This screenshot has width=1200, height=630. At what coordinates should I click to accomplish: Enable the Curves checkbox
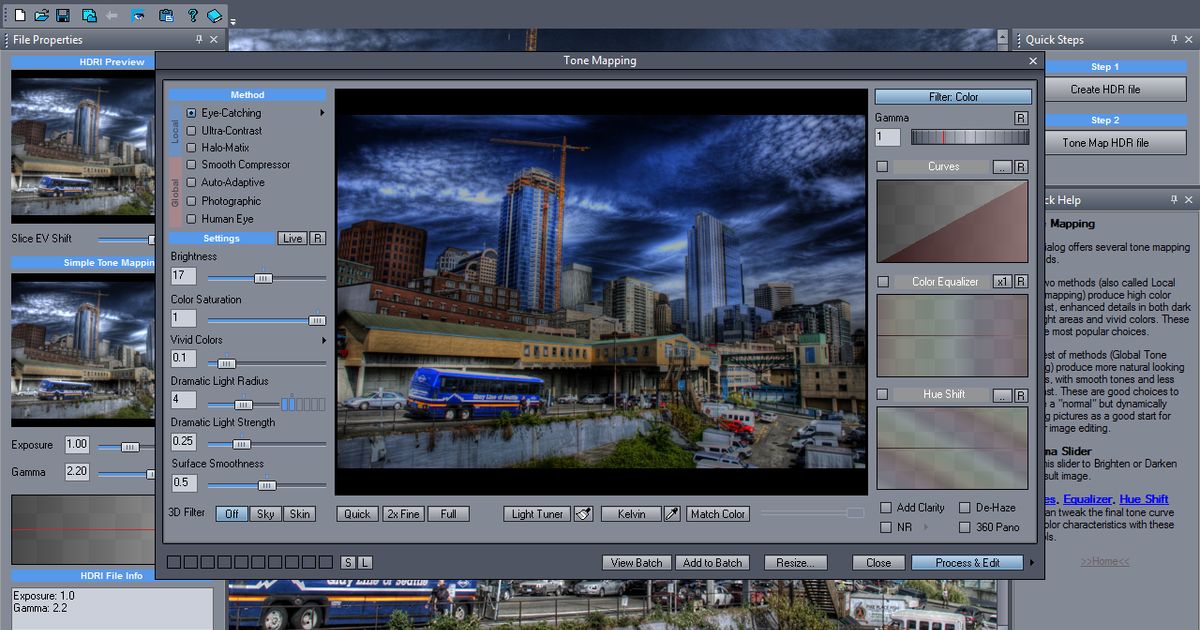[x=882, y=167]
